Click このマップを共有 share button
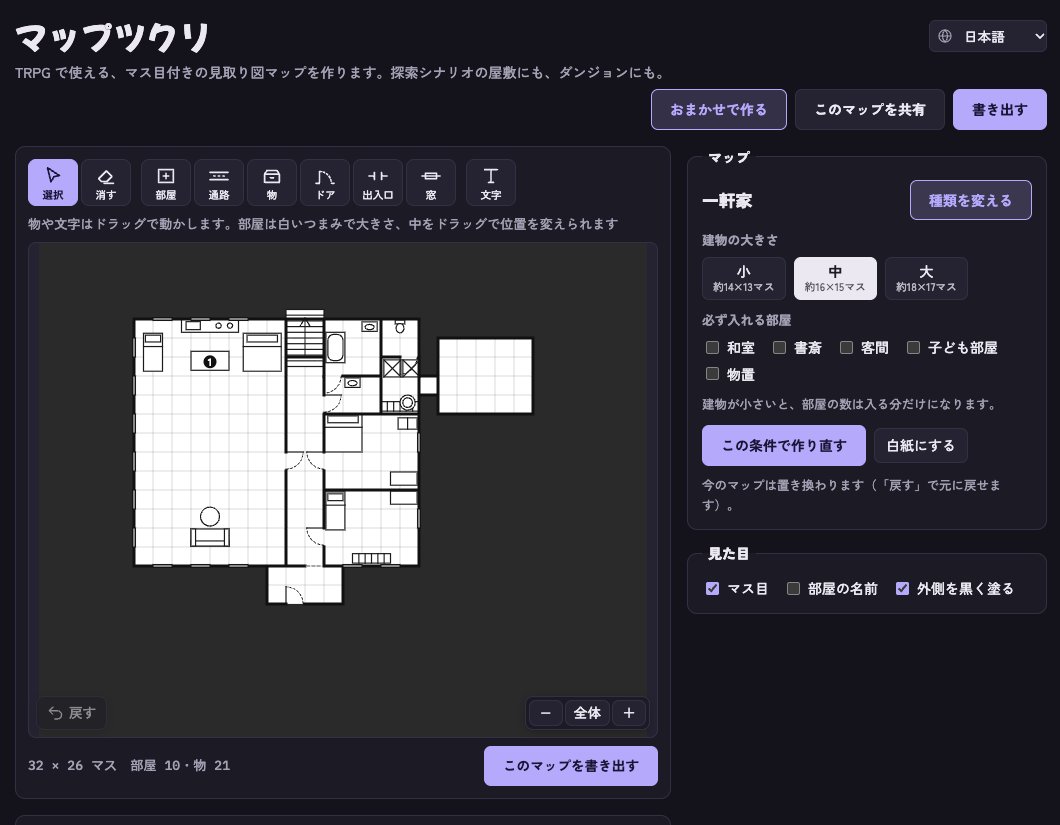 869,110
